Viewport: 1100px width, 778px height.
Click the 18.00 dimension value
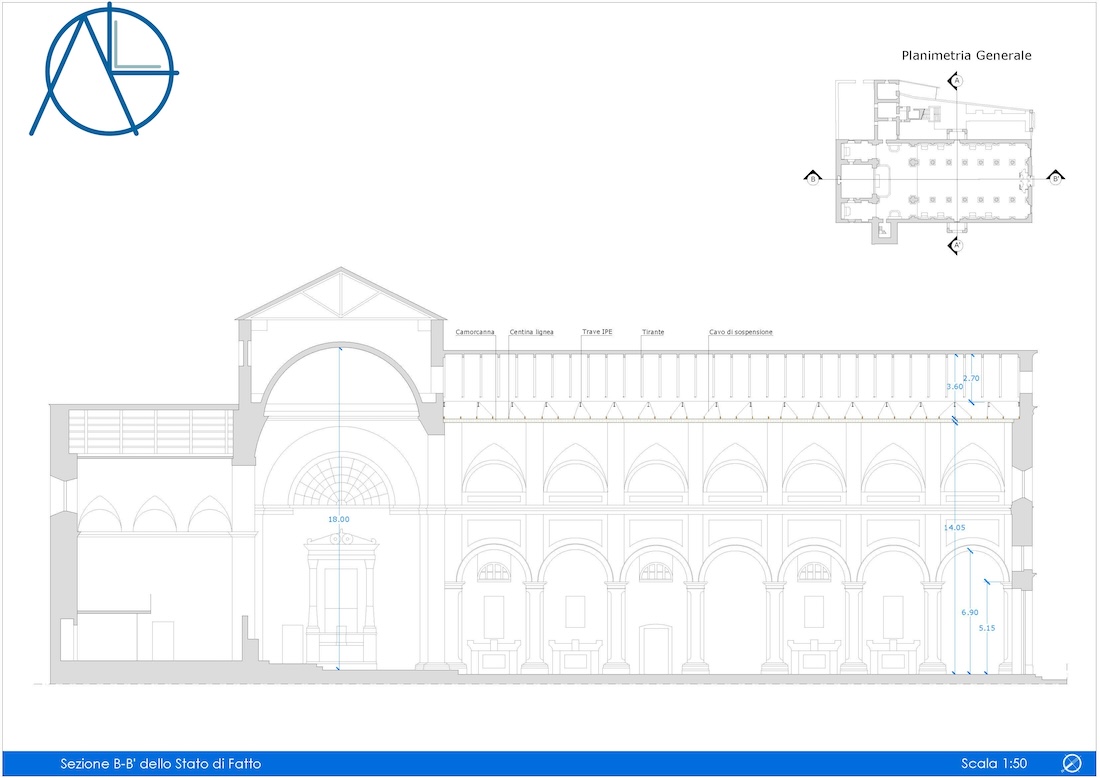(x=340, y=519)
